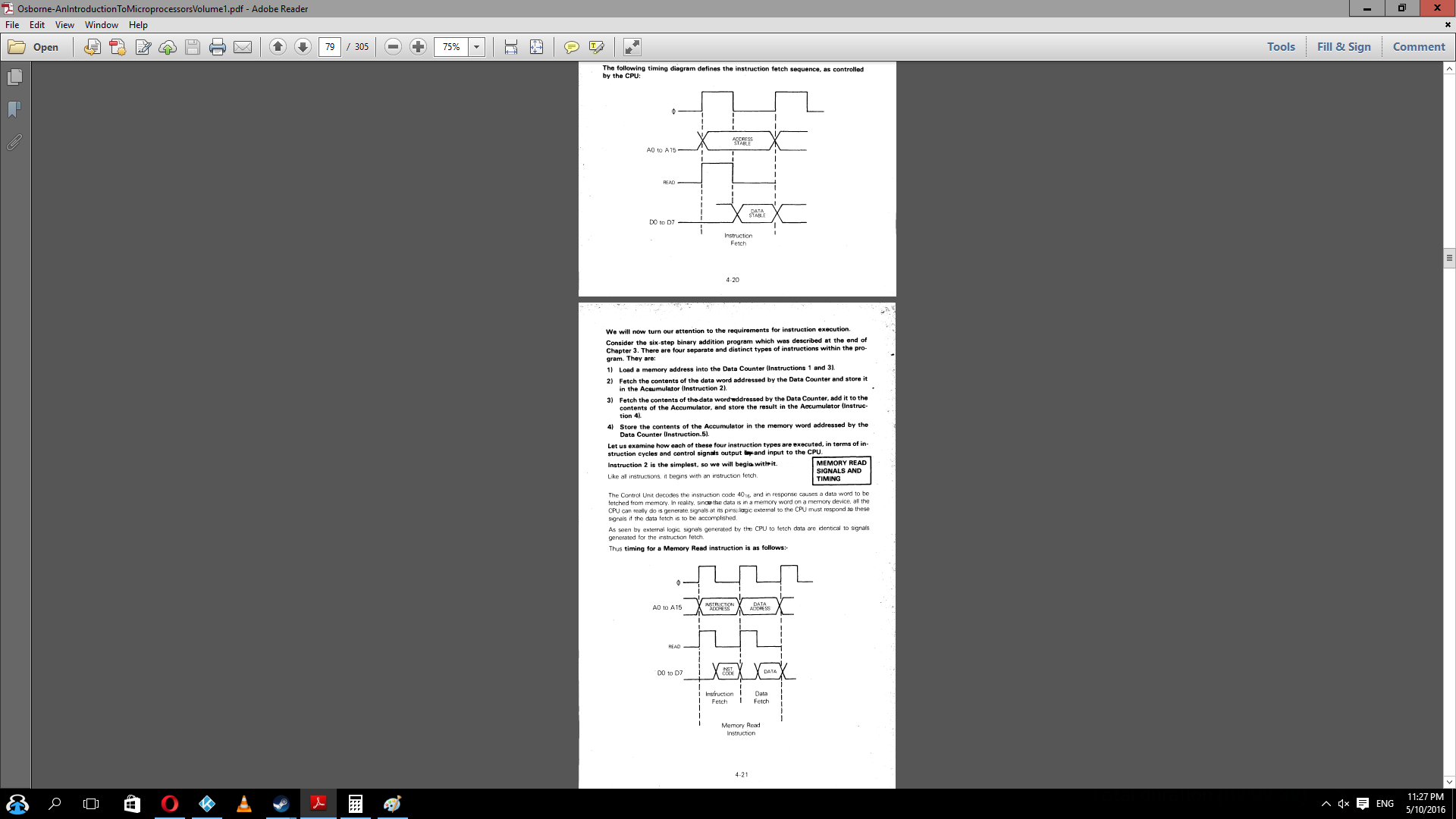Open page thumbnails side panel
Viewport: 1456px width, 819px height.
coord(14,77)
